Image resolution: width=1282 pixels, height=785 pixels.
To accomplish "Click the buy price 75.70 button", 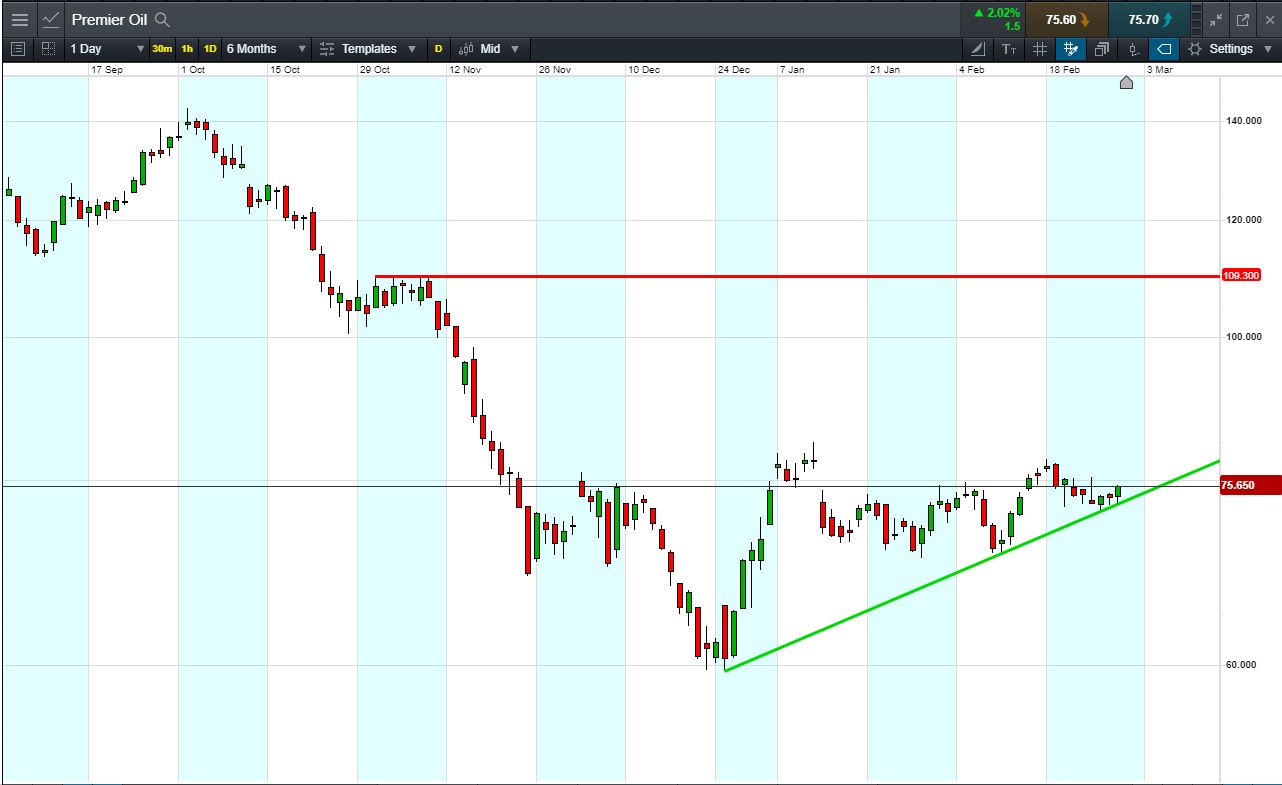I will [x=1150, y=19].
